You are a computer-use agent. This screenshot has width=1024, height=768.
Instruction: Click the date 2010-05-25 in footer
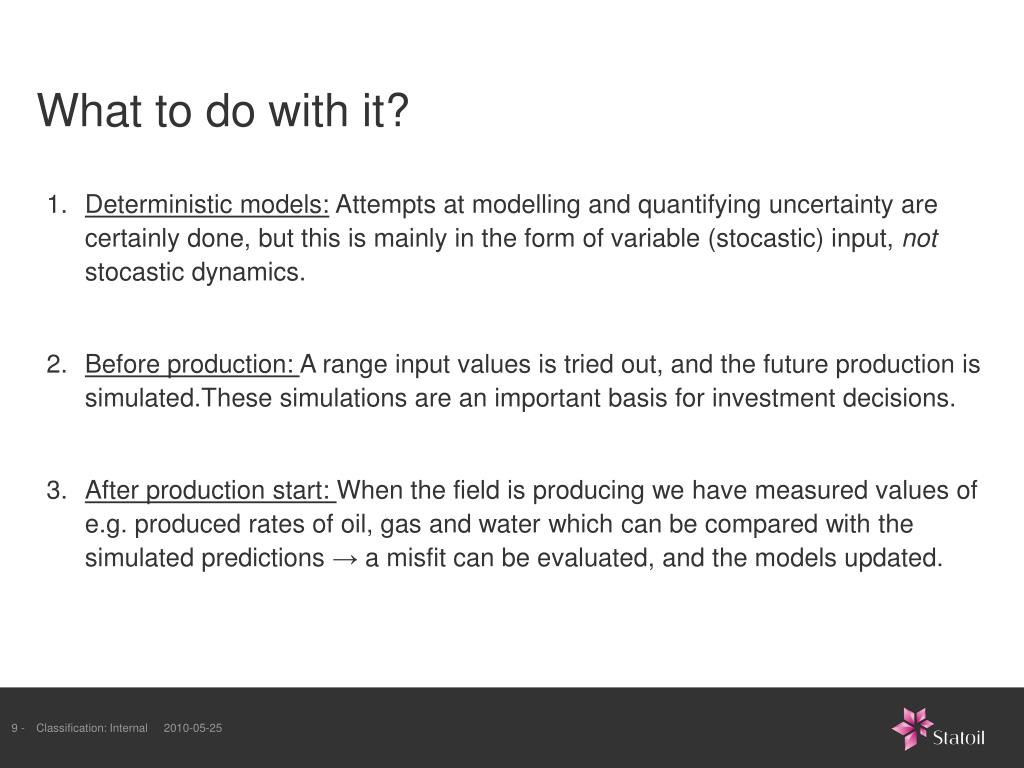pos(193,728)
